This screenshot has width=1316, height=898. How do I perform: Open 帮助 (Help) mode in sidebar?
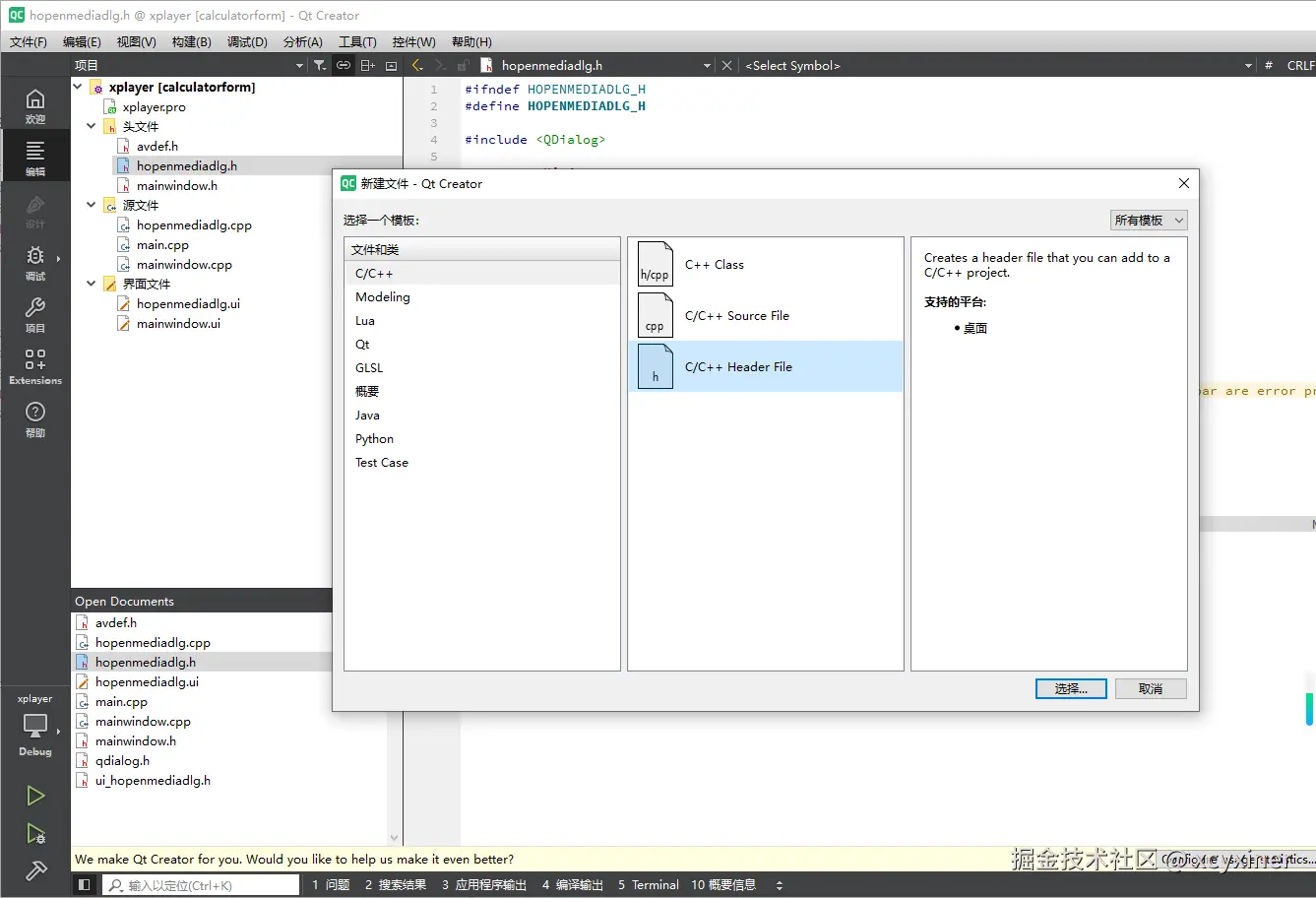35,418
